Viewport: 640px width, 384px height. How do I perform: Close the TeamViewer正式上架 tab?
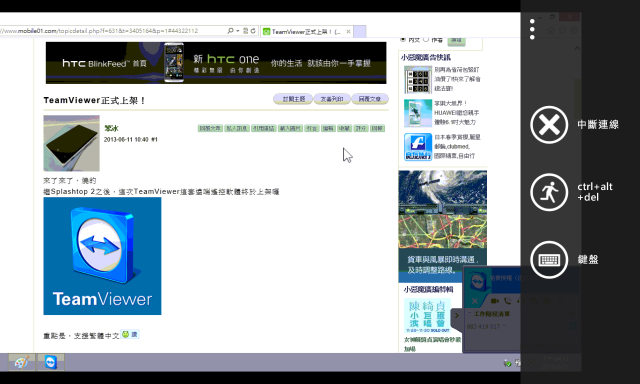348,31
